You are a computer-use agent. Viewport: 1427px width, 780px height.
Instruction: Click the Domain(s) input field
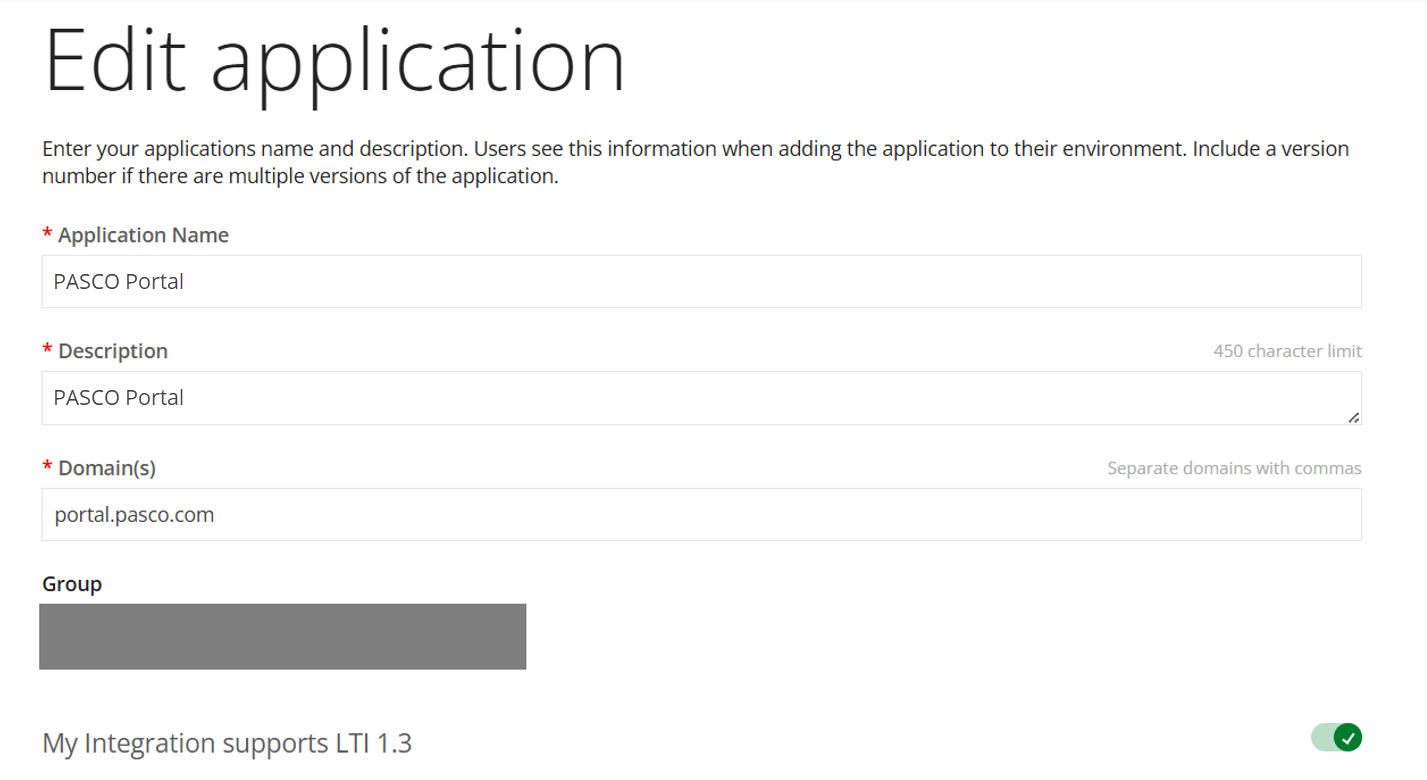701,514
